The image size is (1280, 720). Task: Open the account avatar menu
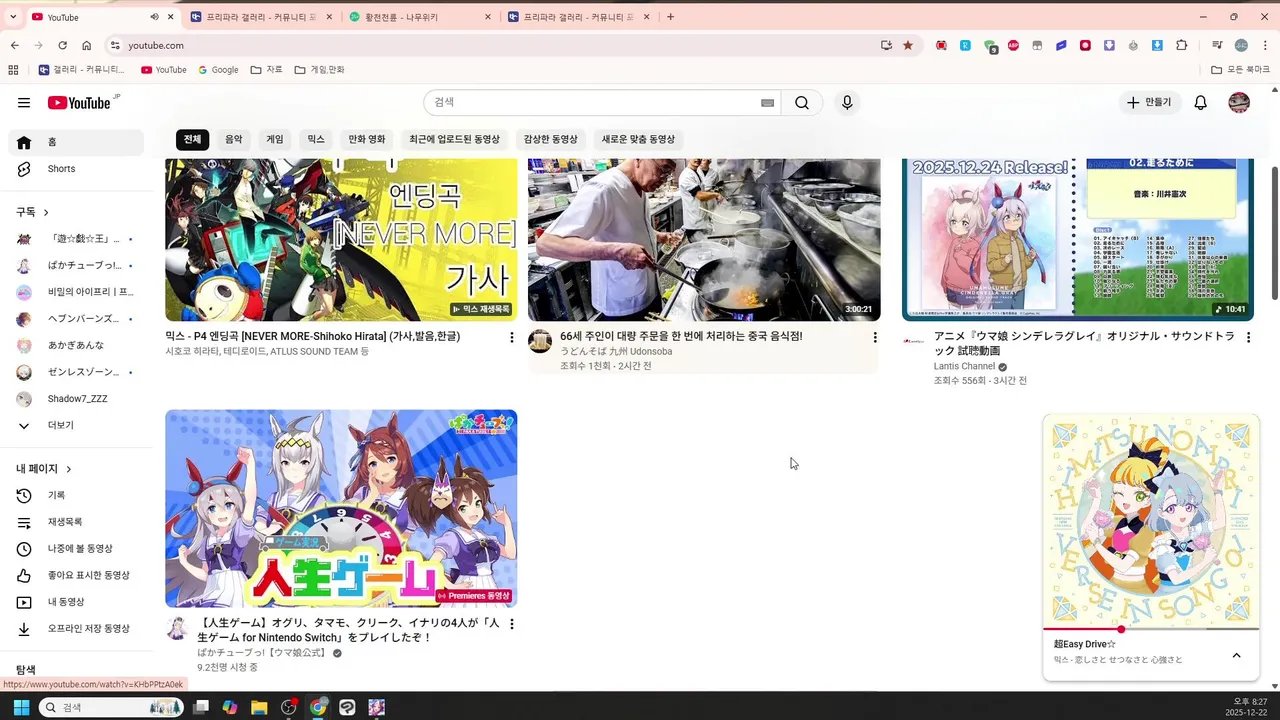[x=1239, y=103]
